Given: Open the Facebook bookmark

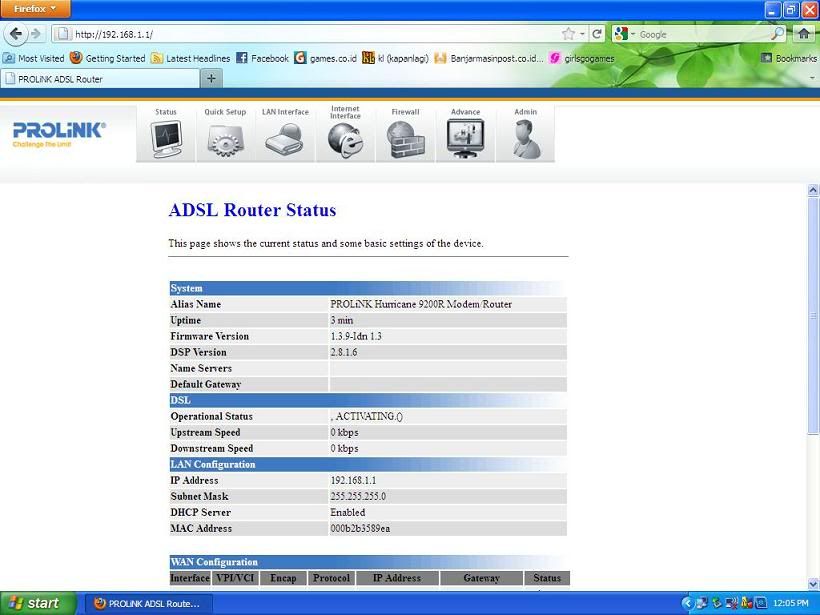Looking at the screenshot, I should (263, 58).
